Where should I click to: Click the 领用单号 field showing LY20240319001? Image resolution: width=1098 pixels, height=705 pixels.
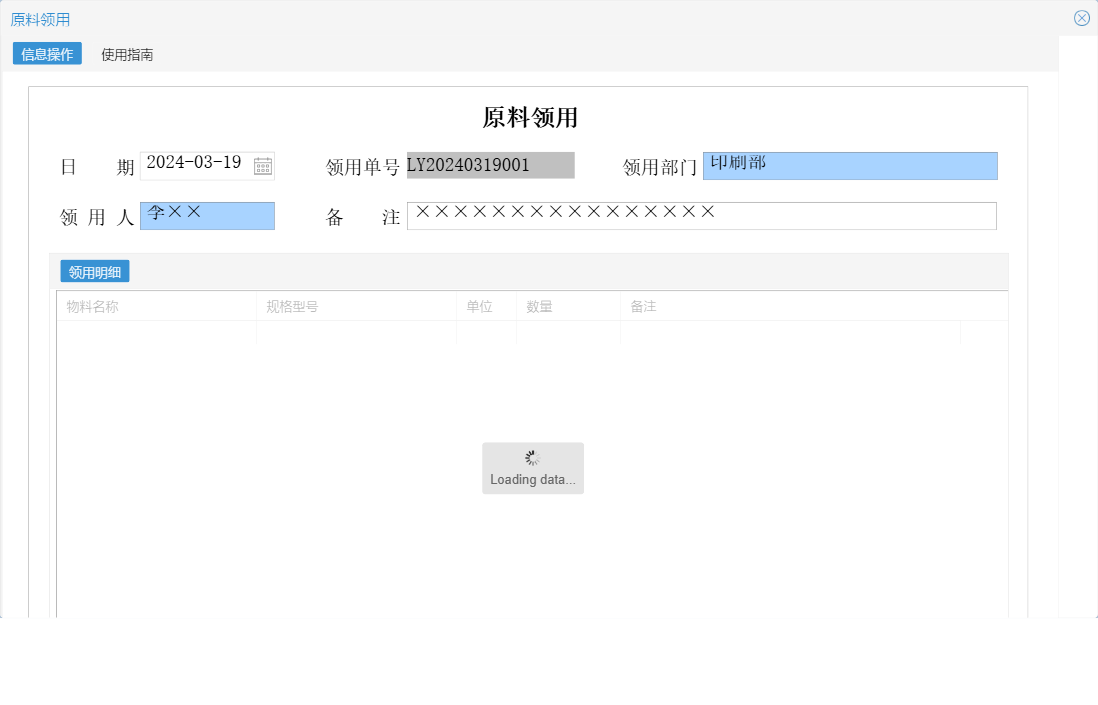pos(489,164)
